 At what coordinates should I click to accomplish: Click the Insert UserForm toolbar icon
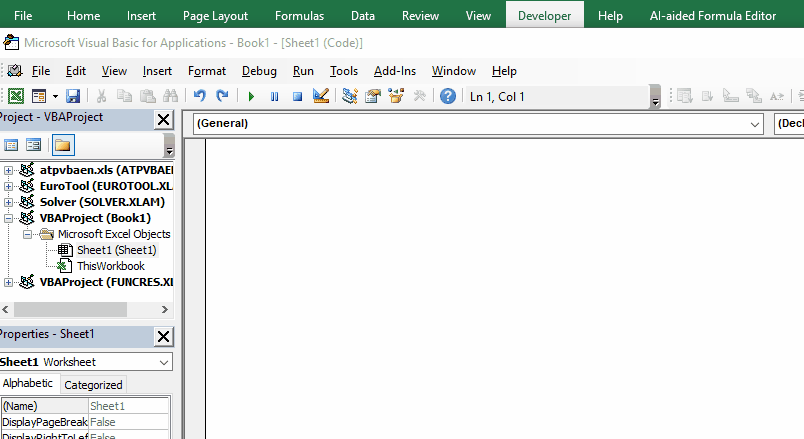39,96
